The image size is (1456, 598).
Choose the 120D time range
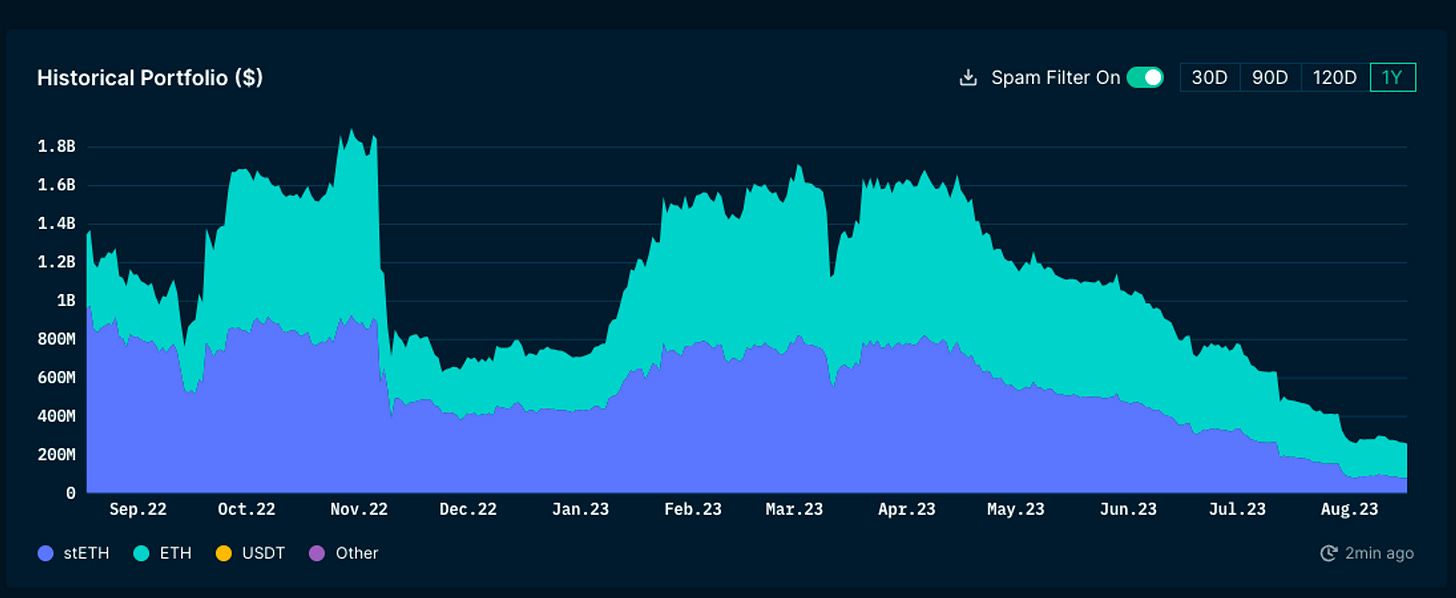1334,78
